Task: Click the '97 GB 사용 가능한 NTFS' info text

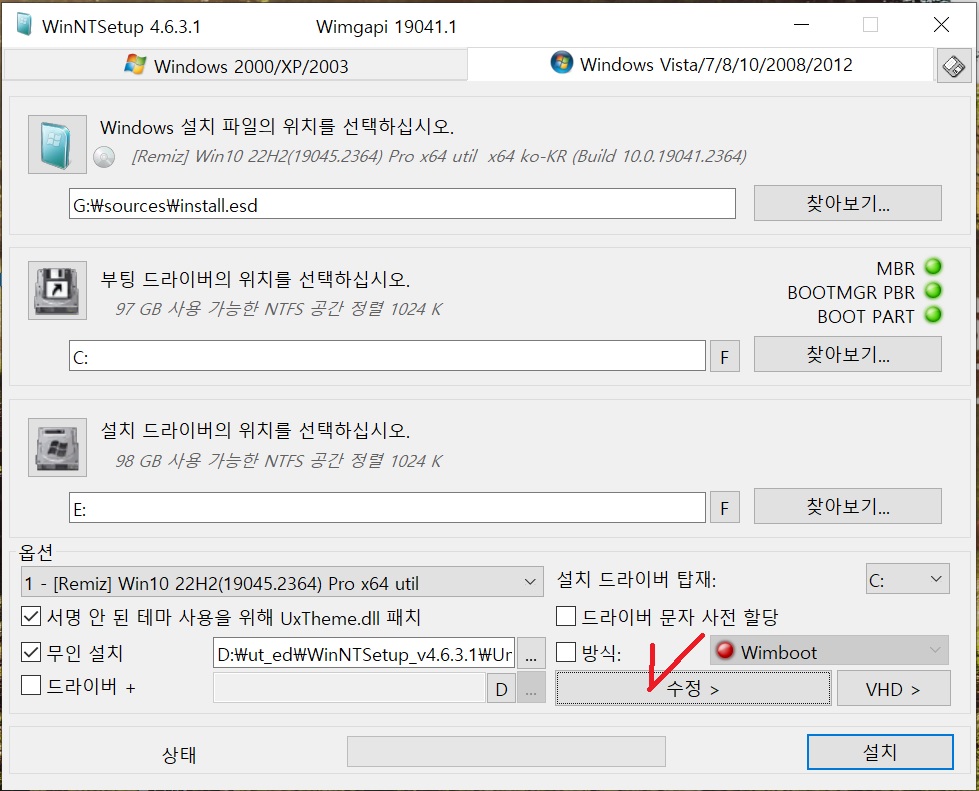Action: [278, 309]
